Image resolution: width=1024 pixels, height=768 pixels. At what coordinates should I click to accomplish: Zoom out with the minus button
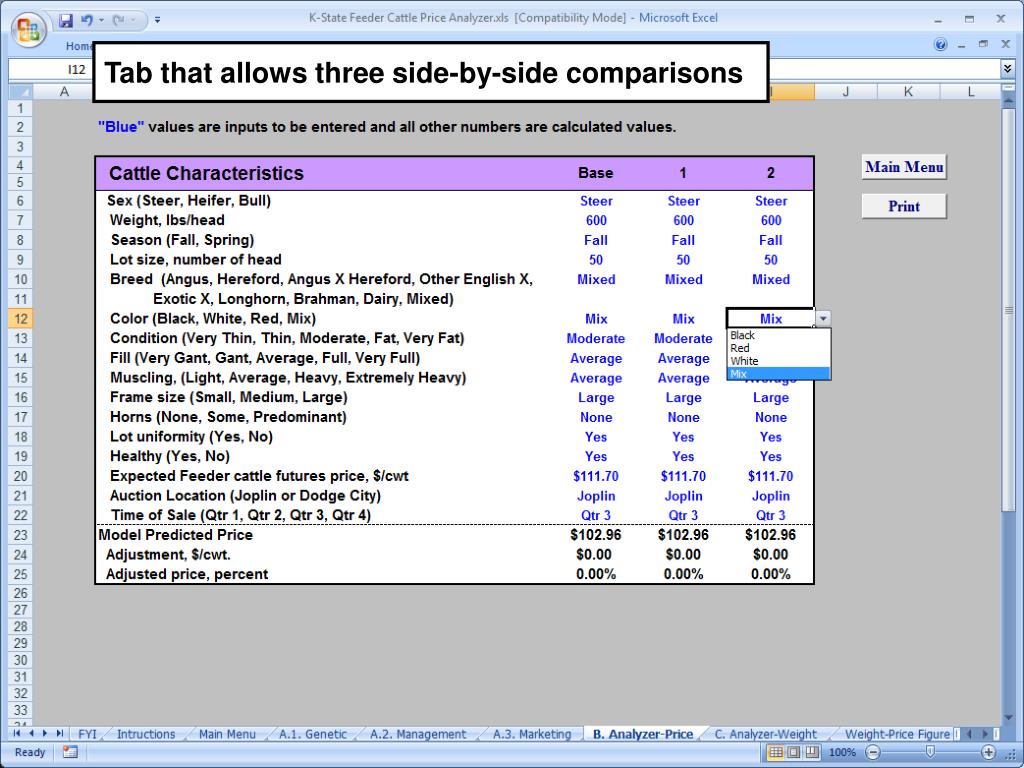click(x=873, y=752)
